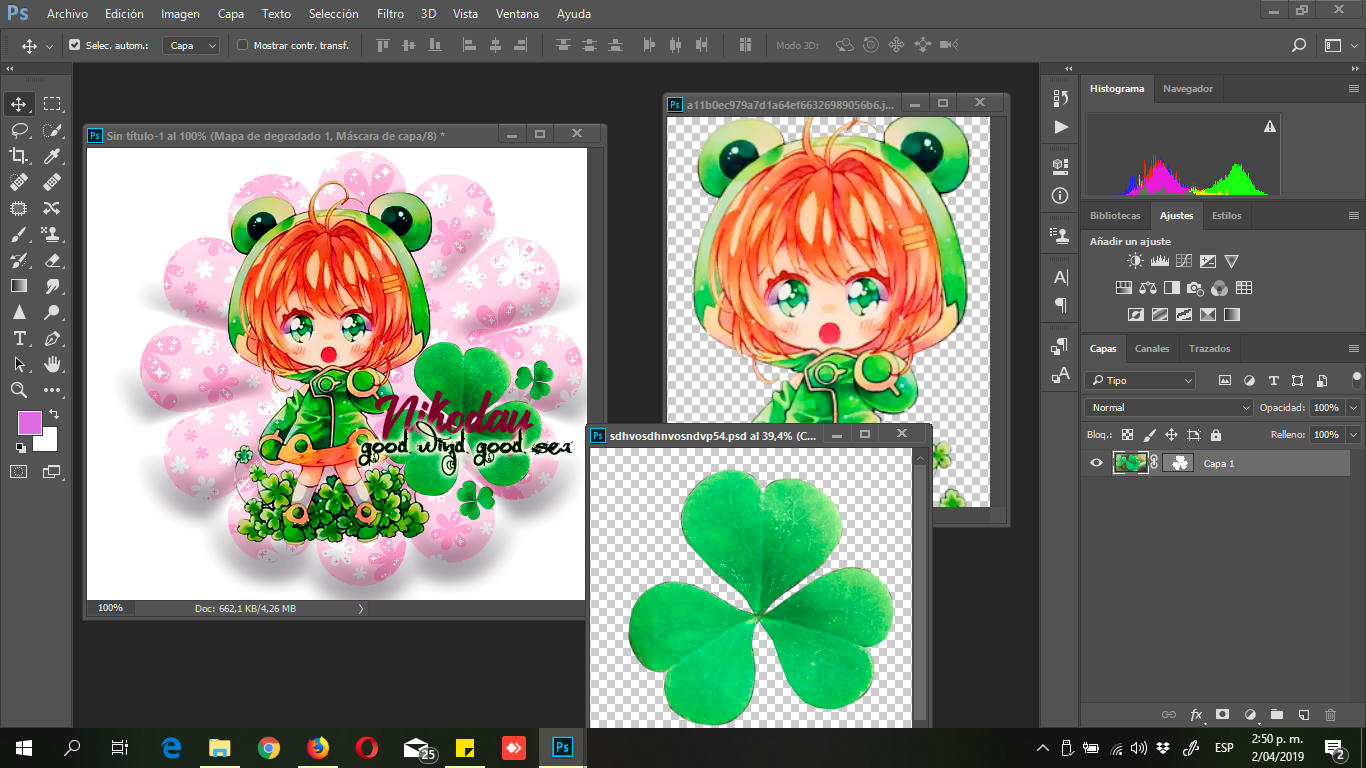Open the Capa auto-select dropdown
This screenshot has width=1366, height=768.
tap(192, 45)
